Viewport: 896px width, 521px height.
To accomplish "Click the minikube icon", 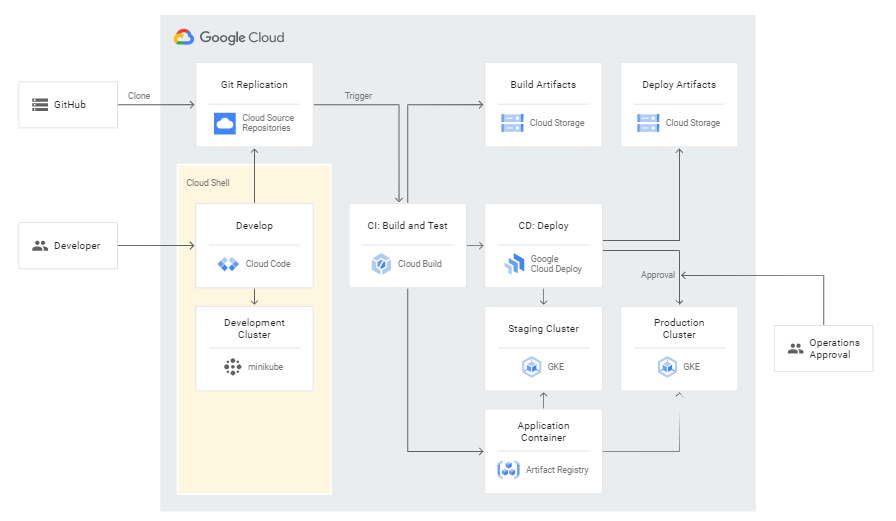I will click(x=233, y=367).
